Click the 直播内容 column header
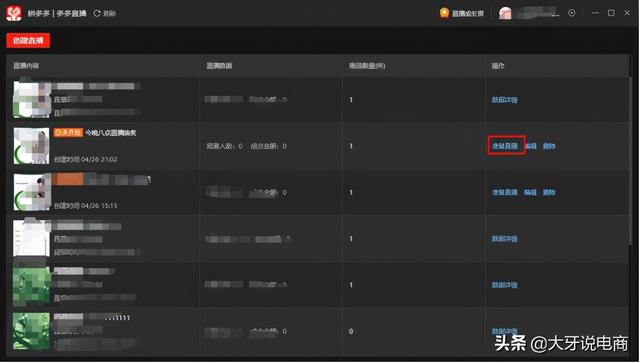Image resolution: width=640 pixels, height=363 pixels. (x=26, y=65)
